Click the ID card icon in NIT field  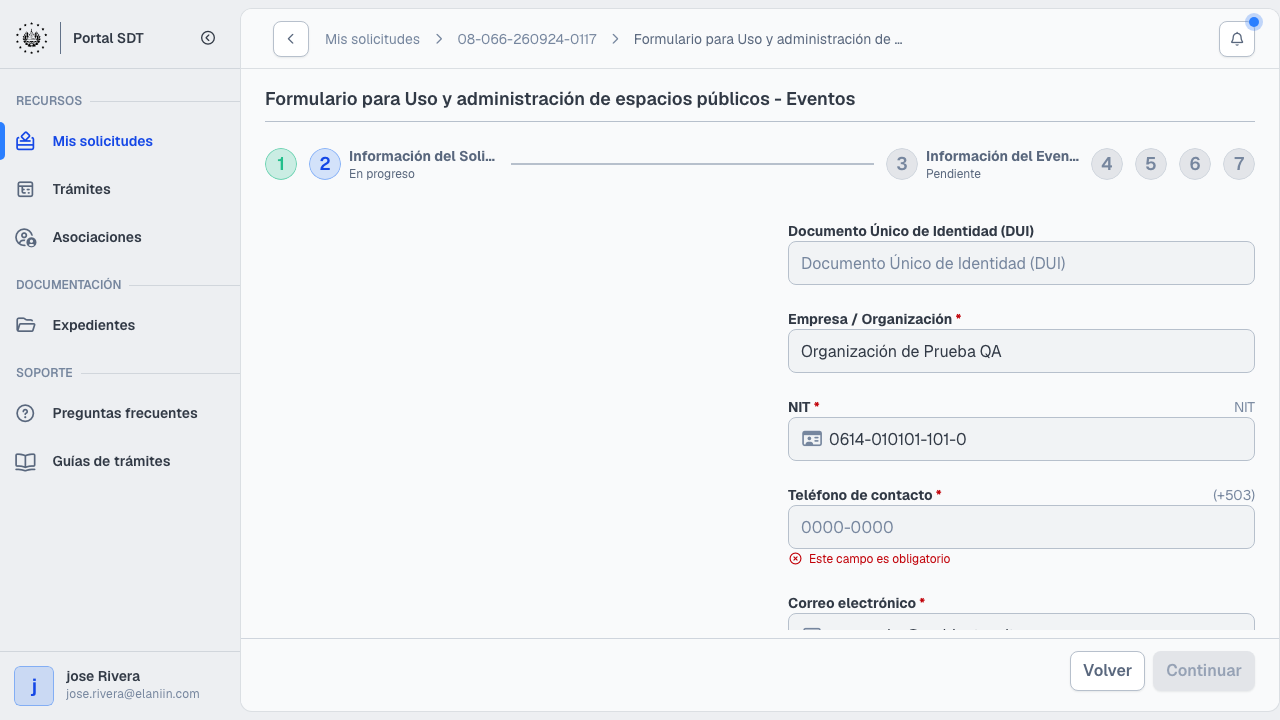click(x=812, y=439)
